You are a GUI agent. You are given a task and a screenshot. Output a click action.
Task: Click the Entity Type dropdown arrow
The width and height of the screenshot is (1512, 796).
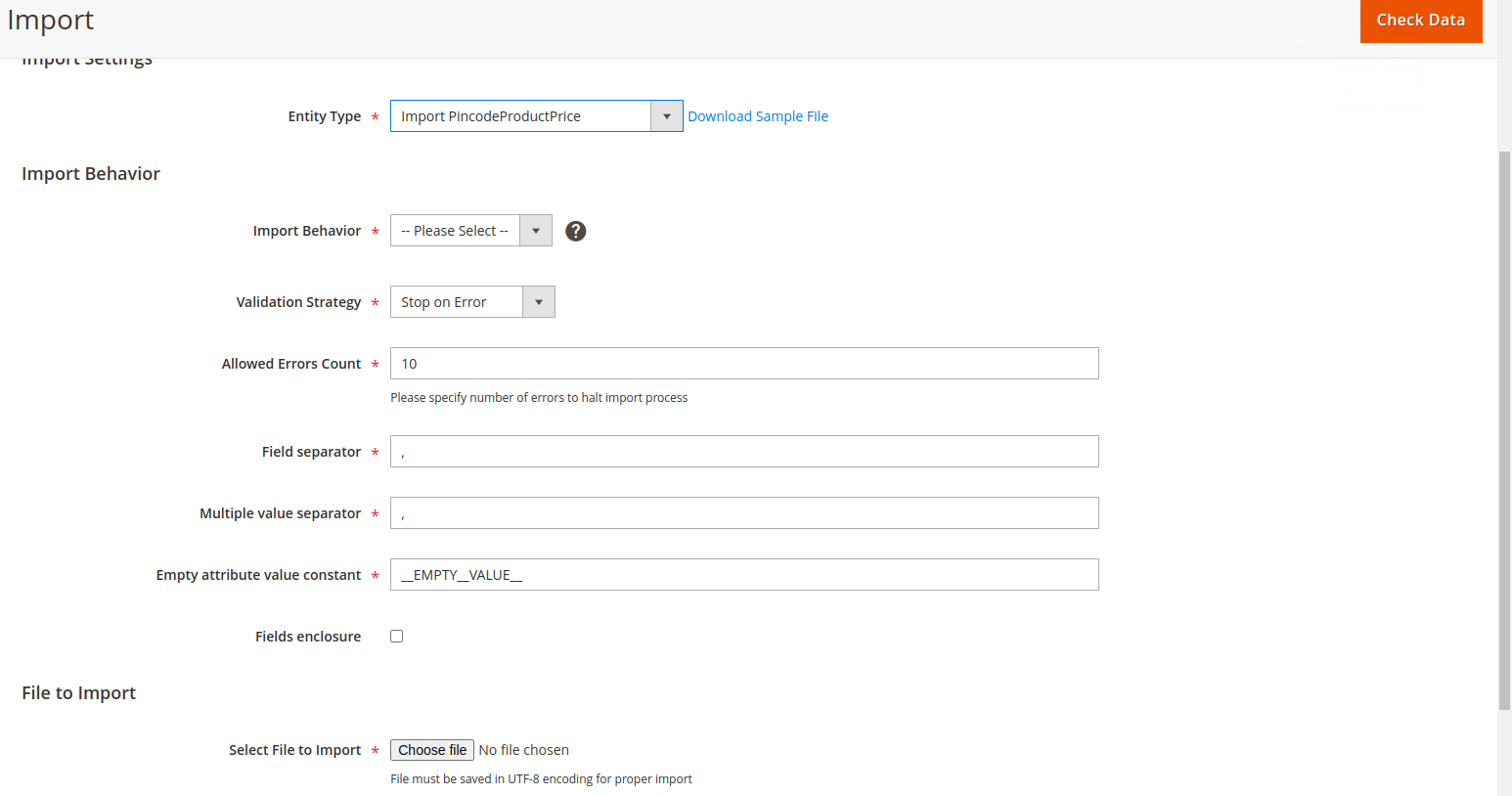(667, 115)
